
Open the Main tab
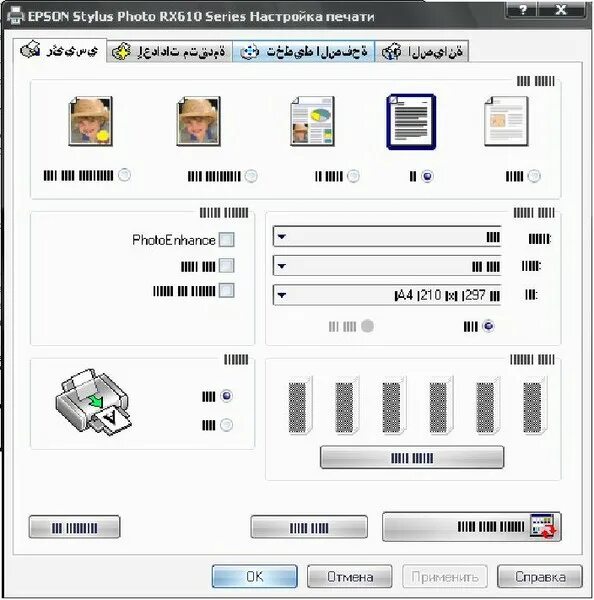(59, 50)
